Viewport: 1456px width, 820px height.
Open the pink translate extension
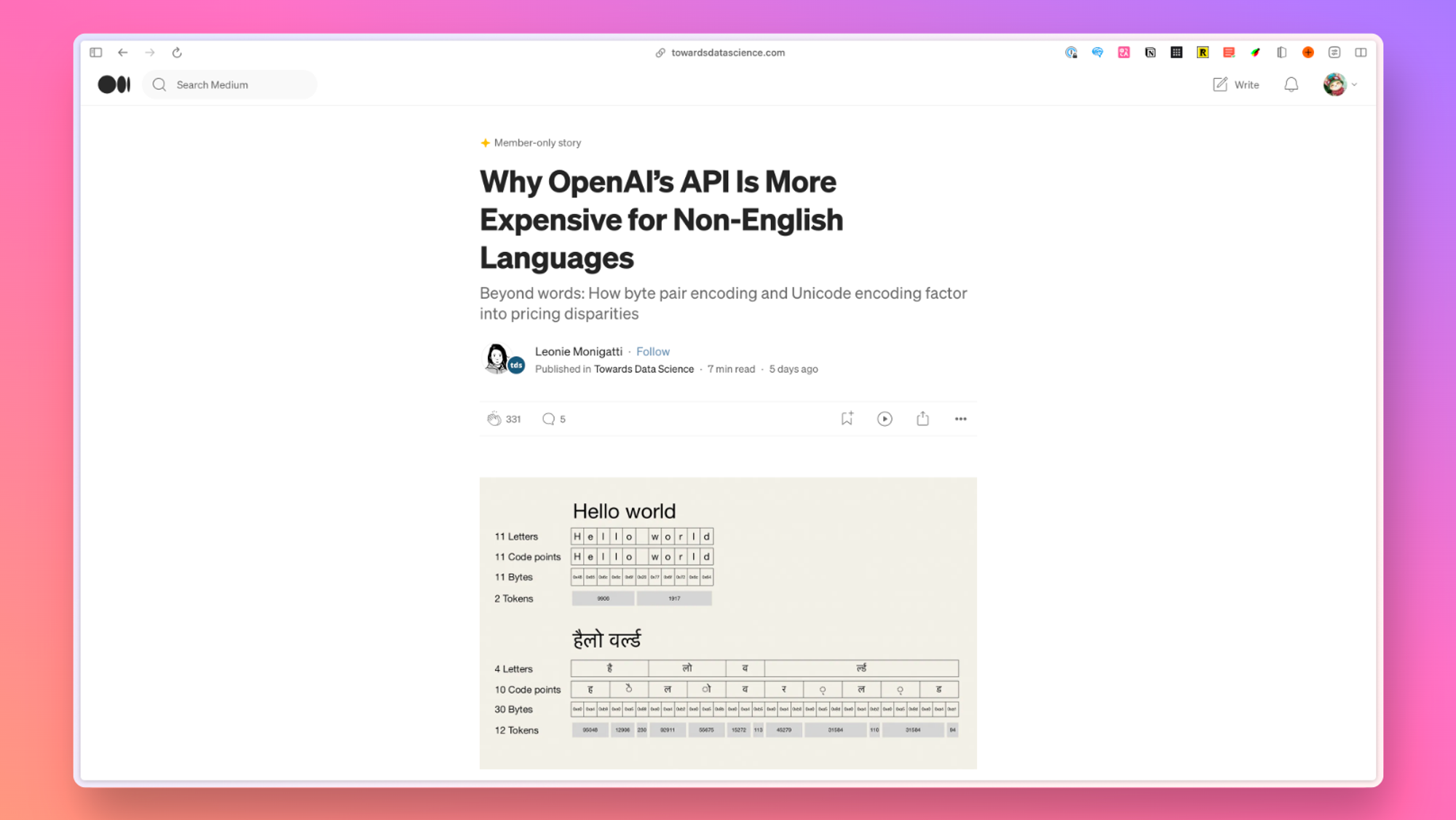tap(1124, 52)
